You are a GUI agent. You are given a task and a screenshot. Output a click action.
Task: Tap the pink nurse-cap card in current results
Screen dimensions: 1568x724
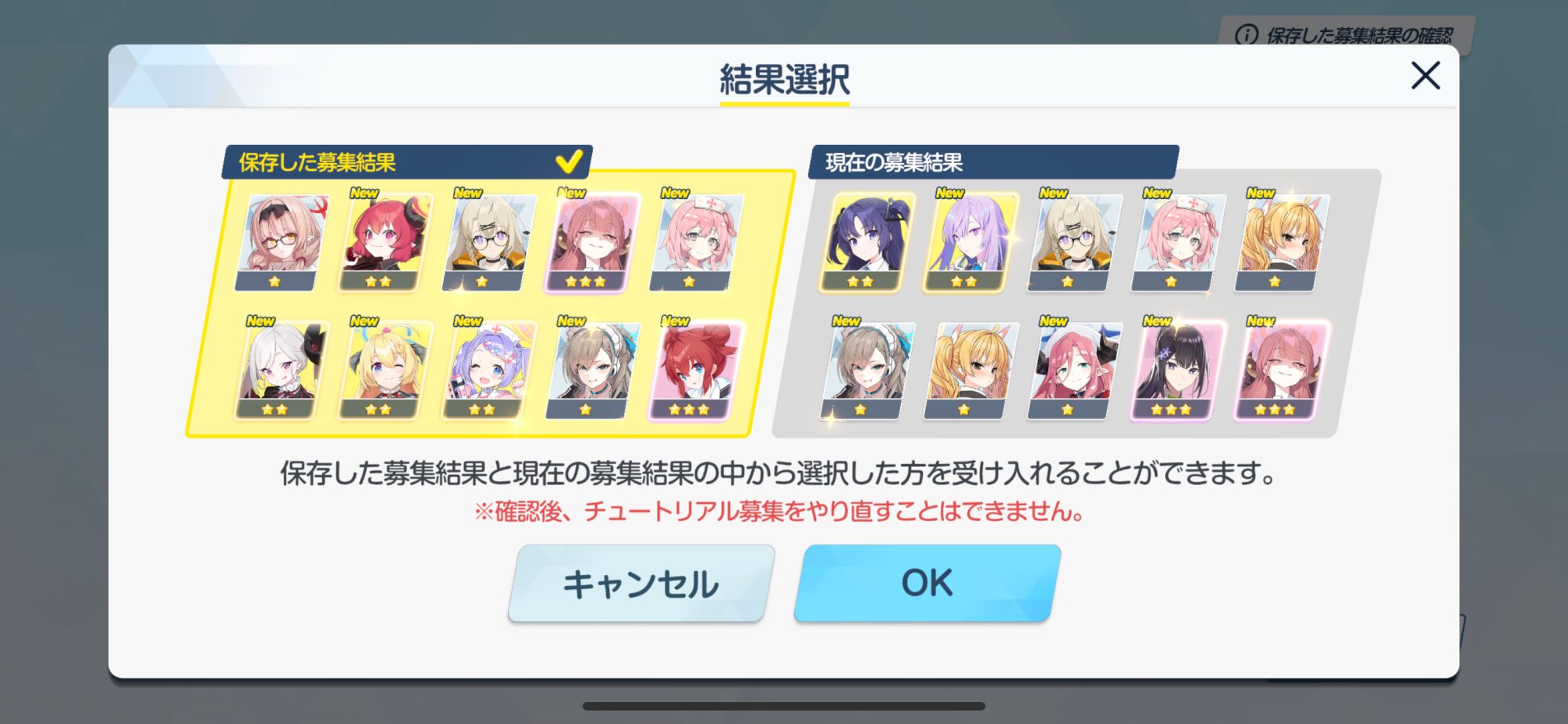click(x=1174, y=243)
